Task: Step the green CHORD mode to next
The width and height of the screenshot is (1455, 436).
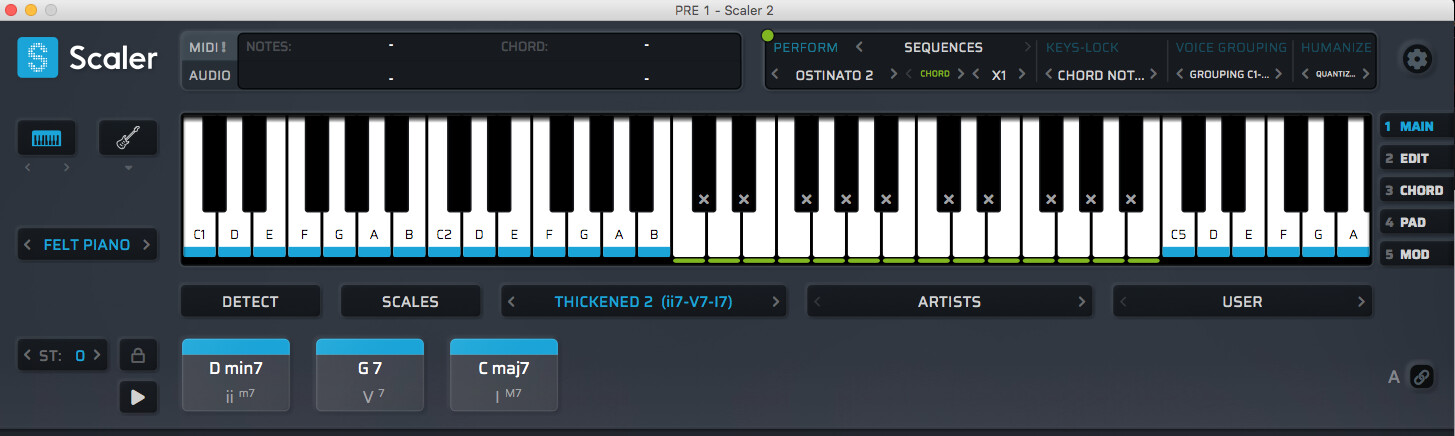Action: click(x=961, y=74)
